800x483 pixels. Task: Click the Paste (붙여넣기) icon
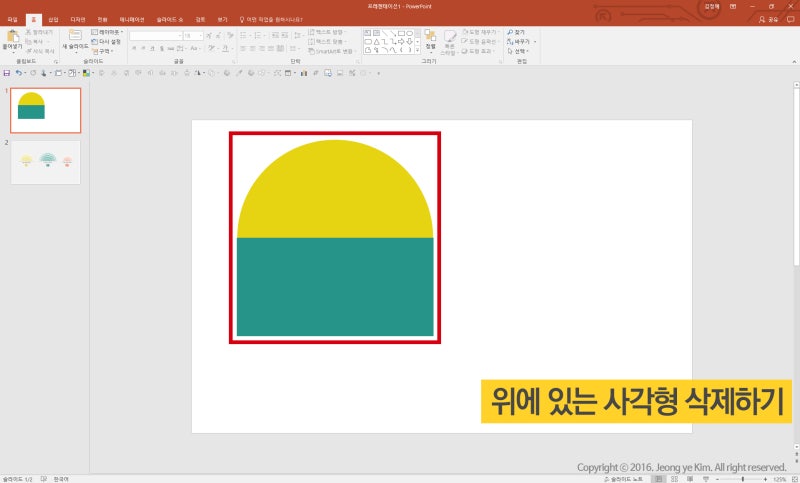[x=12, y=37]
